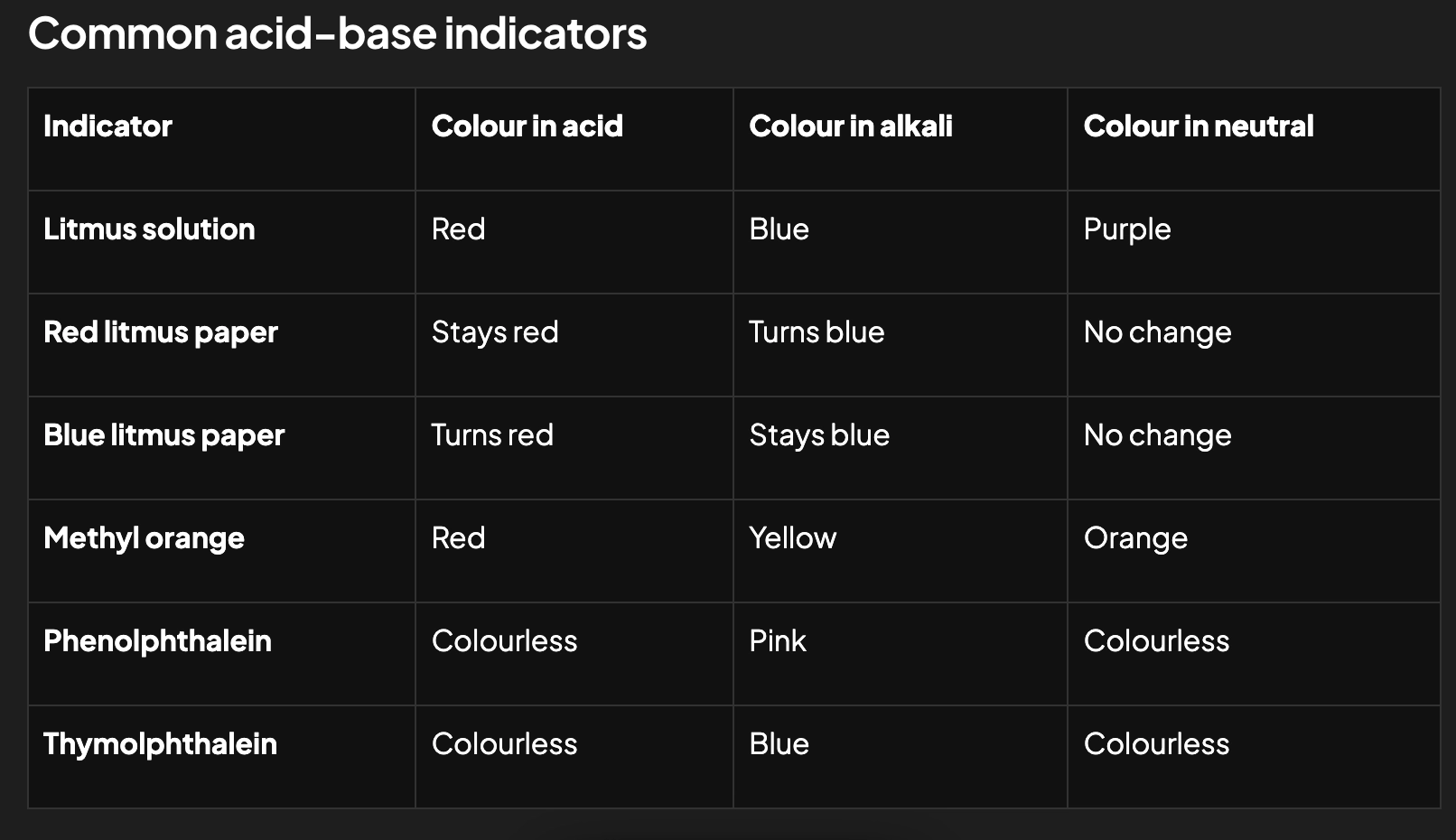The width and height of the screenshot is (1456, 840).
Task: Click the 'Common acid-base indicators' heading
Action: coord(337,34)
